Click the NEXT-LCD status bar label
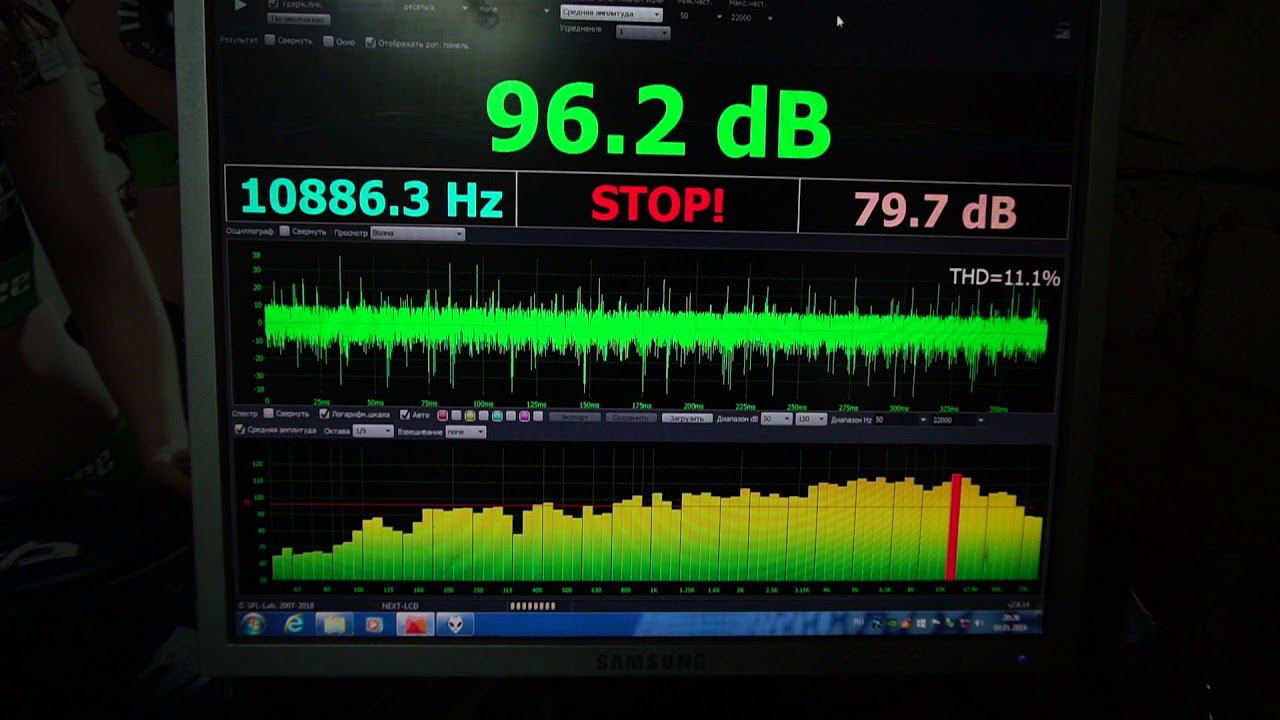Screen dimensions: 1280x720 [x=402, y=606]
